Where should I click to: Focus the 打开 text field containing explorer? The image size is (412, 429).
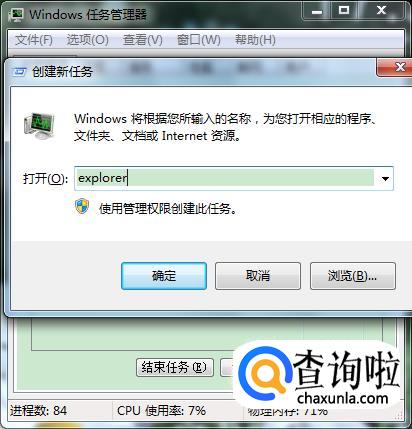(225, 178)
